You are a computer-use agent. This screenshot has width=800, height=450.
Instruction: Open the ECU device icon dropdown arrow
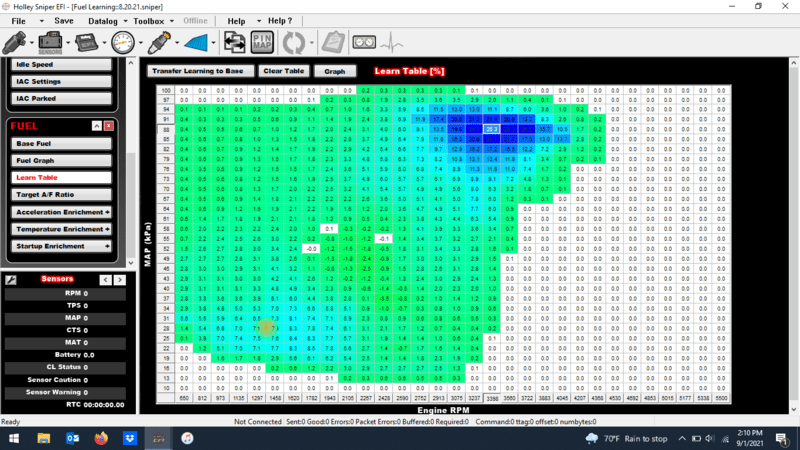pos(104,43)
